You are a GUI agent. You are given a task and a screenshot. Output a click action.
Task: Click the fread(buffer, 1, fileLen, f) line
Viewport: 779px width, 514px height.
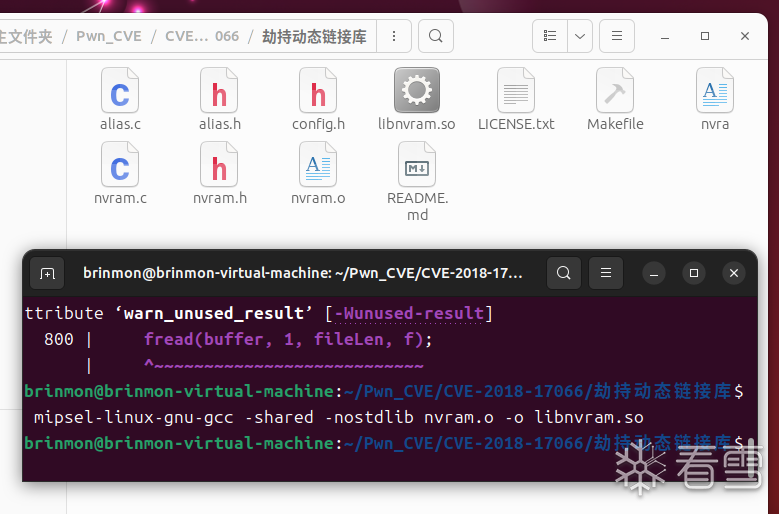(x=288, y=340)
